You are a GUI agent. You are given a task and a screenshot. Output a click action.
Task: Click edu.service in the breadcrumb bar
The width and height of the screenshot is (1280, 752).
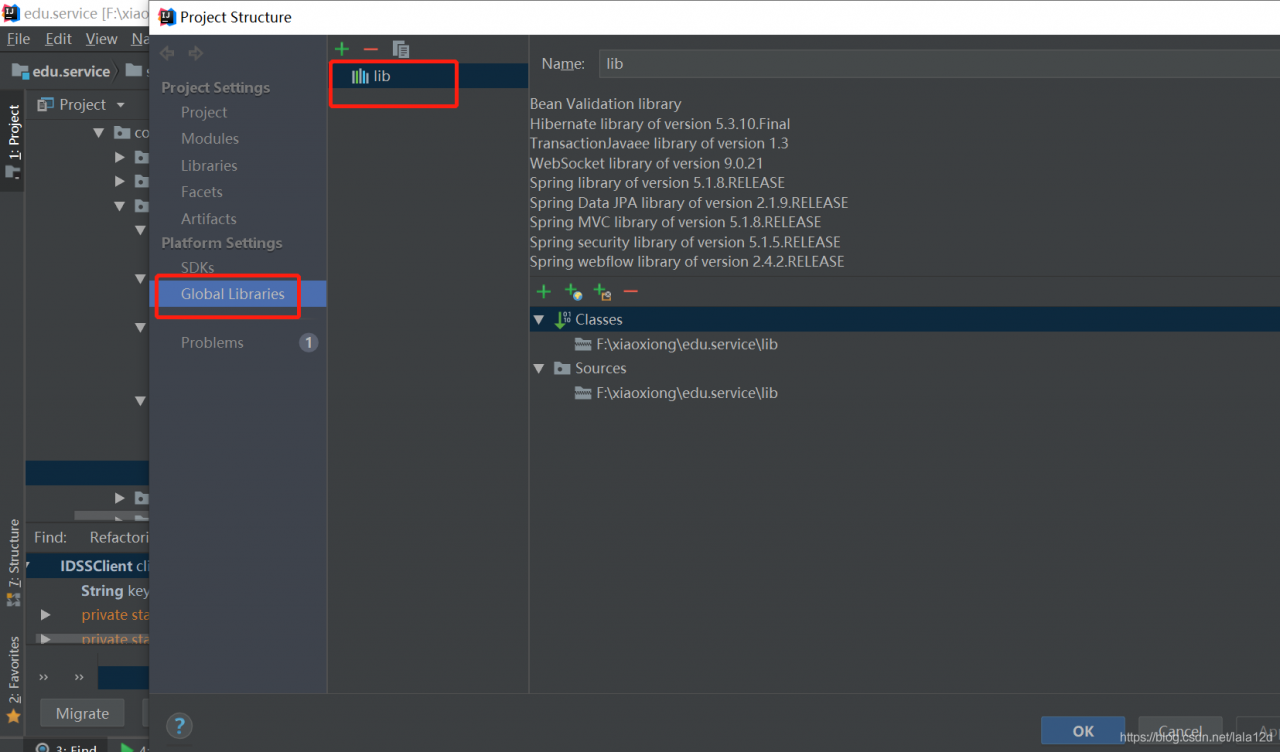(x=71, y=71)
